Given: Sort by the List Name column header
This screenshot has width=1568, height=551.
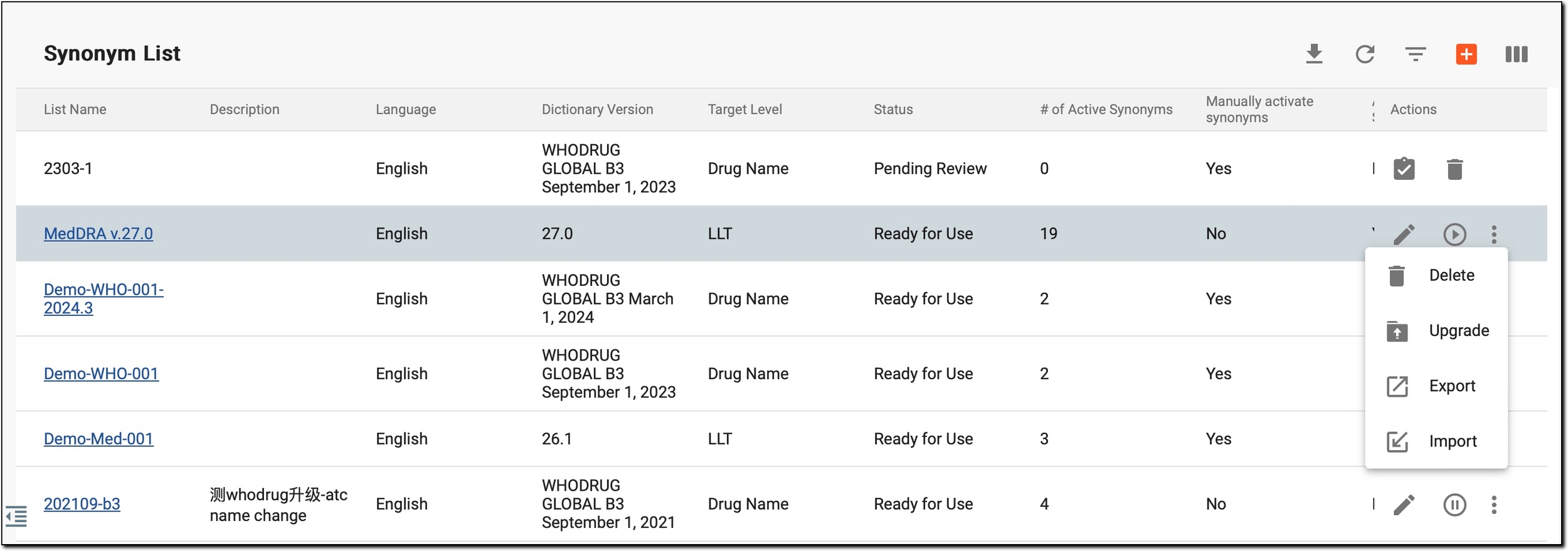Looking at the screenshot, I should point(75,110).
